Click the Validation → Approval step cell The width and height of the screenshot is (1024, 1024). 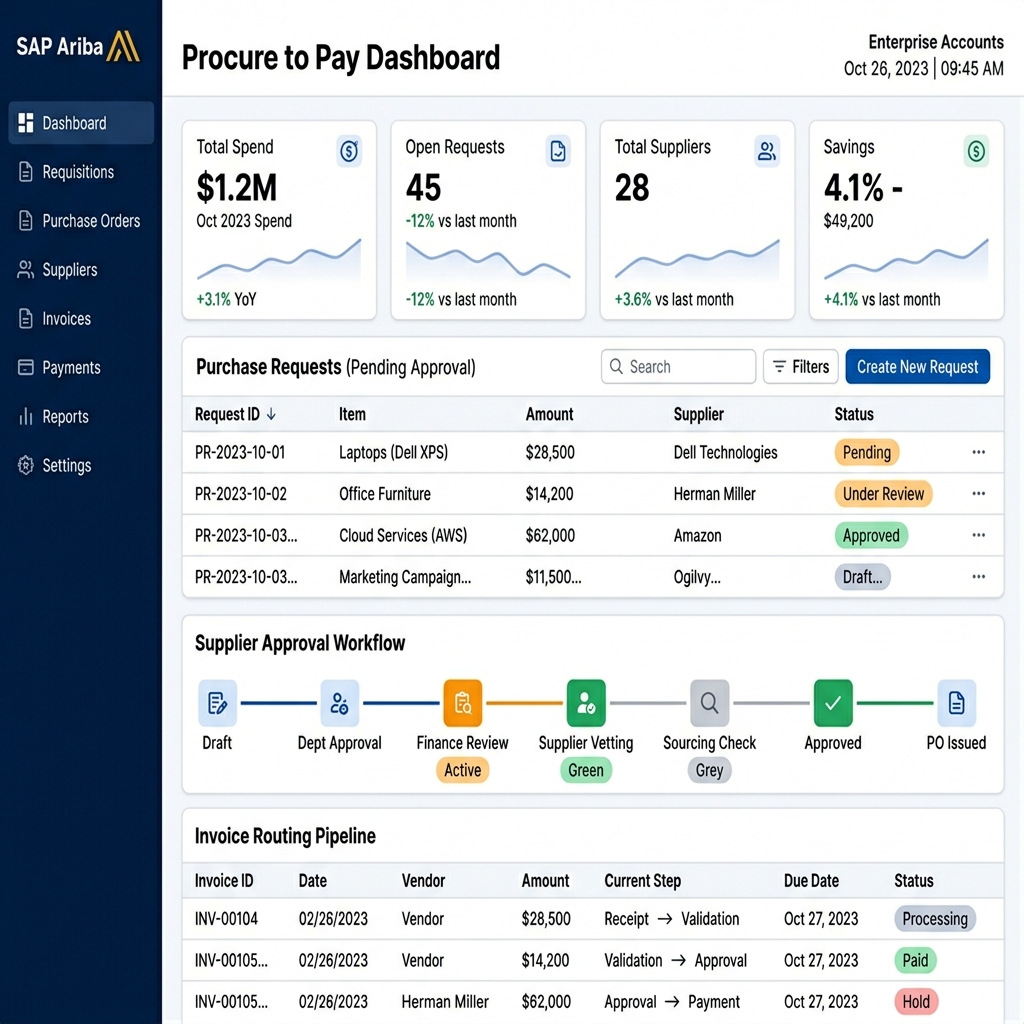[675, 960]
